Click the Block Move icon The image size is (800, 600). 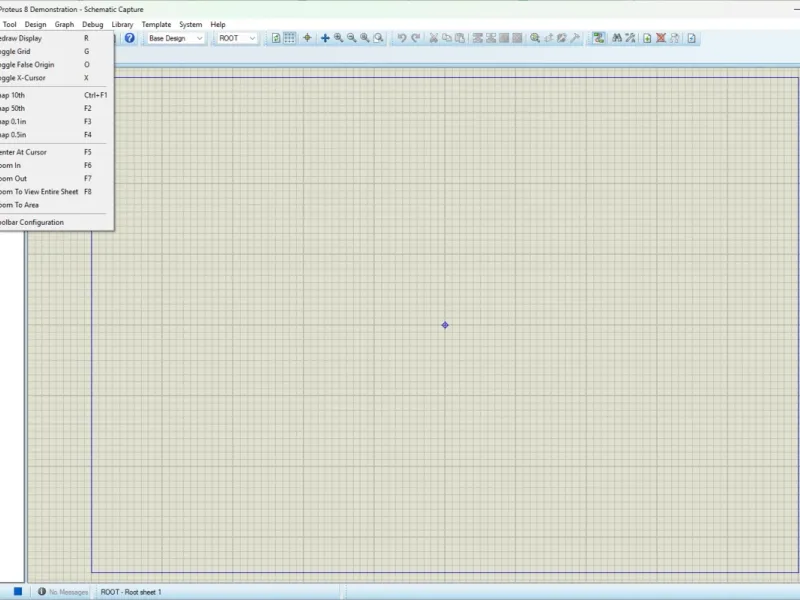point(491,38)
